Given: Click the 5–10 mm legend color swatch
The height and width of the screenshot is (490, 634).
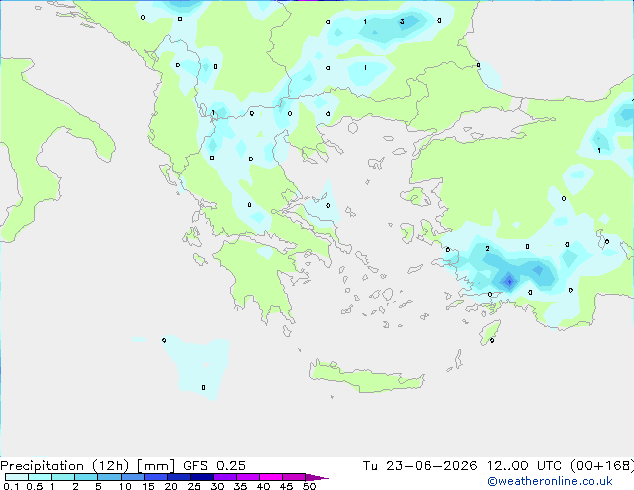Looking at the screenshot, I should click(x=109, y=477).
